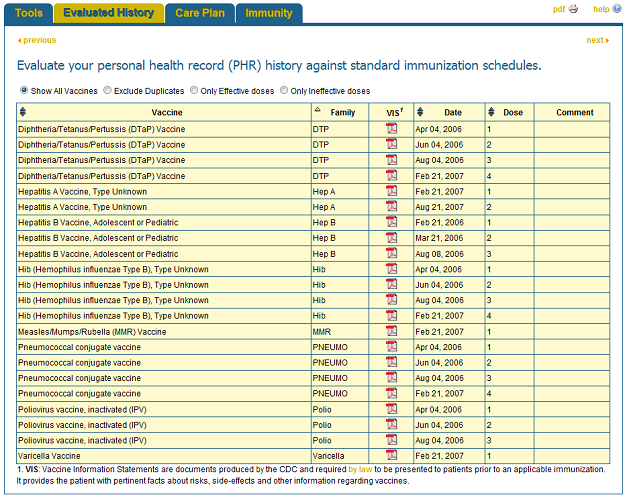Select Only Effective doses radio button
Image resolution: width=625 pixels, height=497 pixels.
click(194, 90)
